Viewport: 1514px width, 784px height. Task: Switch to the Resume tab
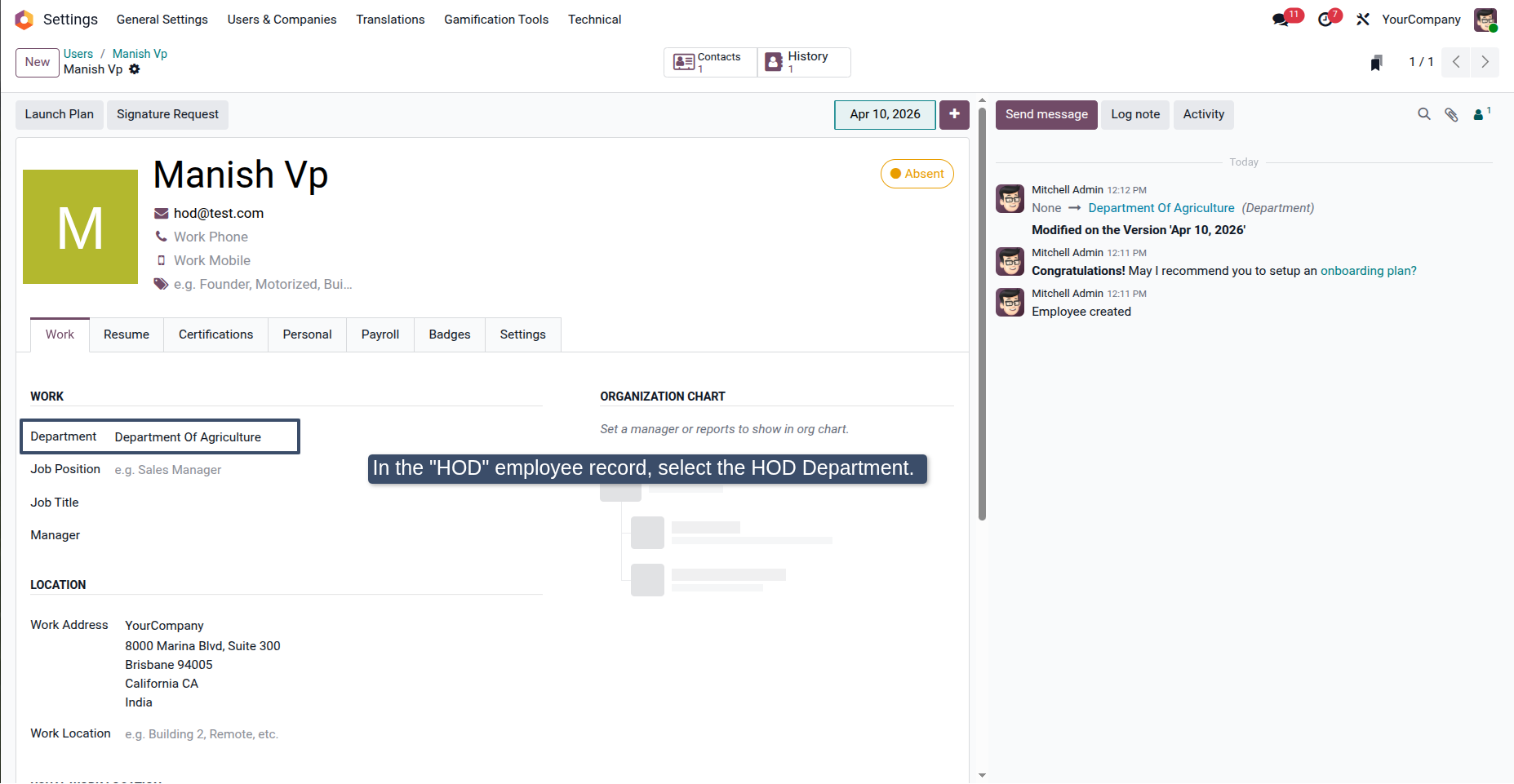coord(127,334)
